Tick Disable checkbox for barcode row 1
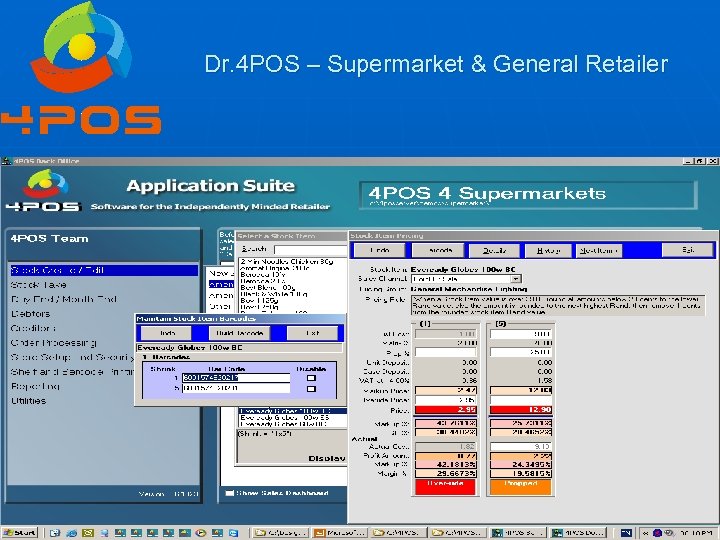Screen dimensions: 720x540 coord(311,378)
